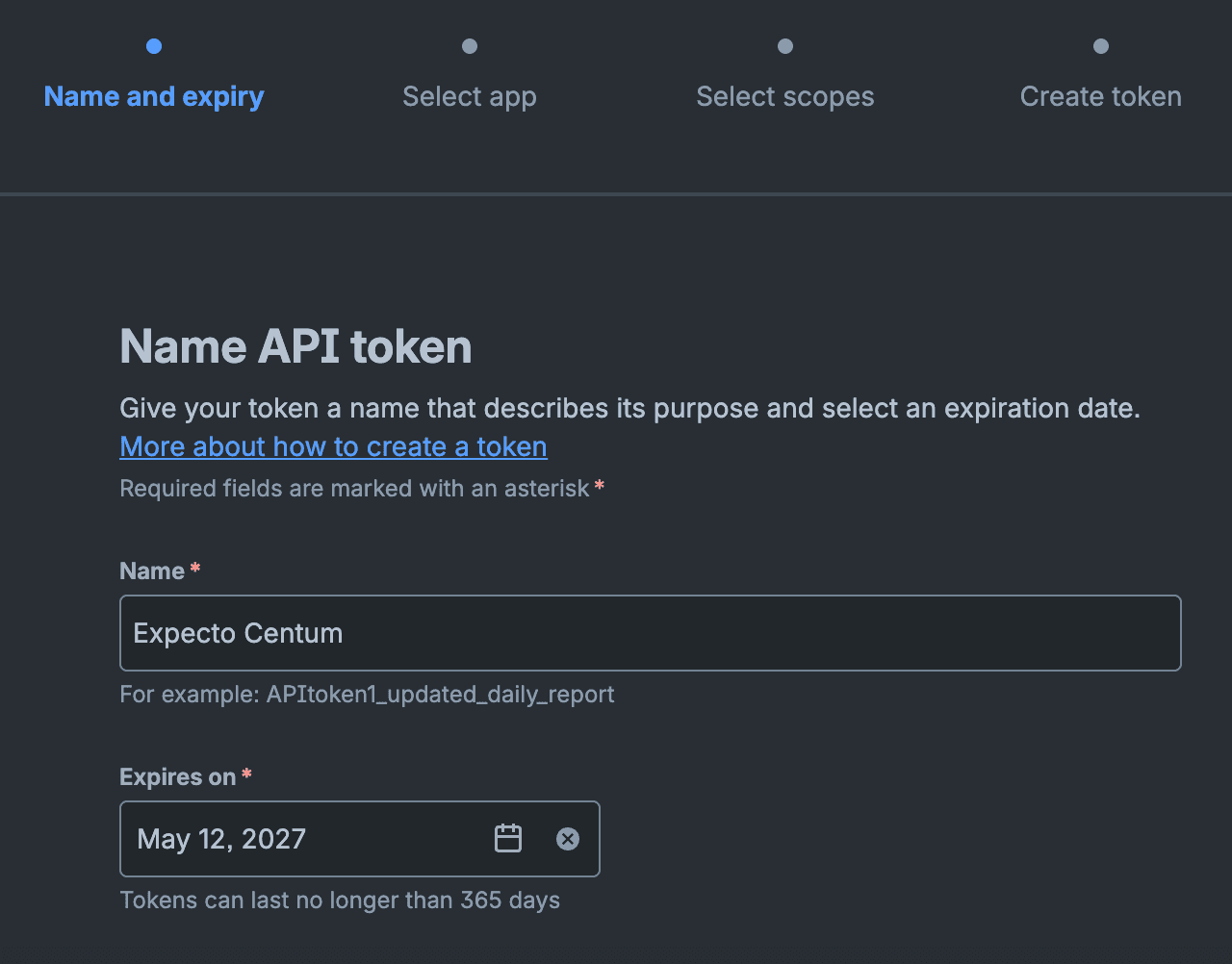1232x964 pixels.
Task: Clear the expiry date with the X icon
Action: click(x=568, y=839)
